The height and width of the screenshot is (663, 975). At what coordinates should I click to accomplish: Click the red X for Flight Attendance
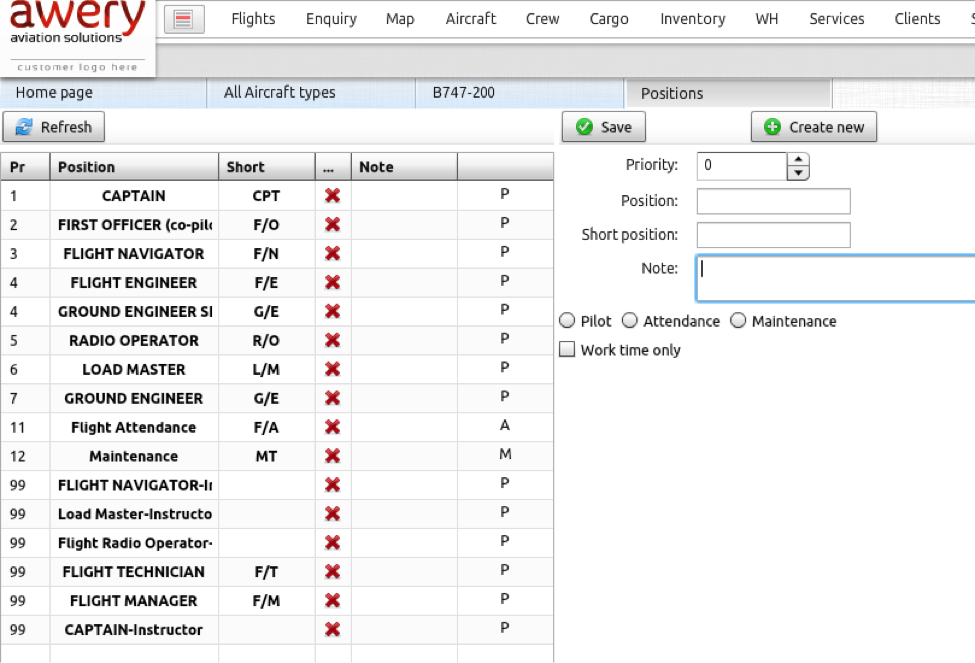pyautogui.click(x=332, y=428)
